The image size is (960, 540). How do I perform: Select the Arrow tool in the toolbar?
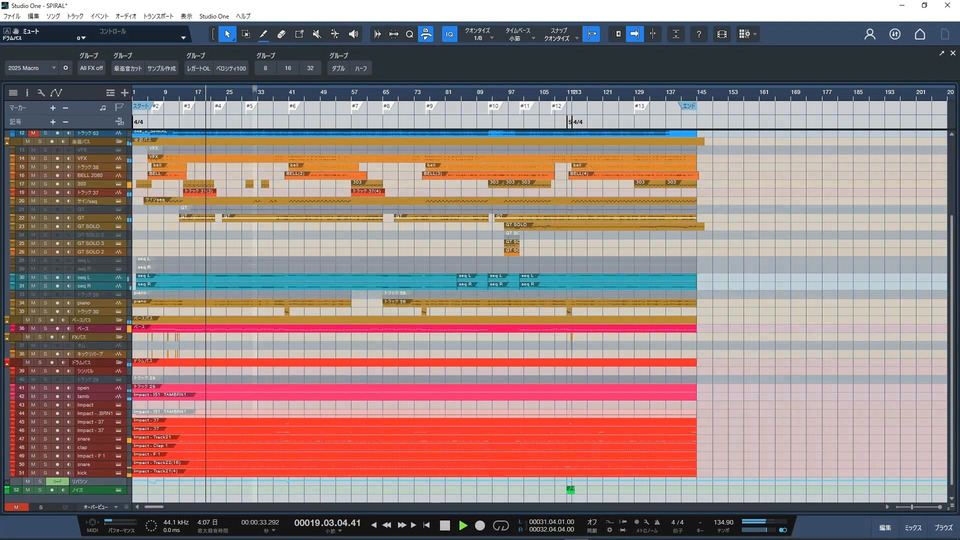point(228,34)
